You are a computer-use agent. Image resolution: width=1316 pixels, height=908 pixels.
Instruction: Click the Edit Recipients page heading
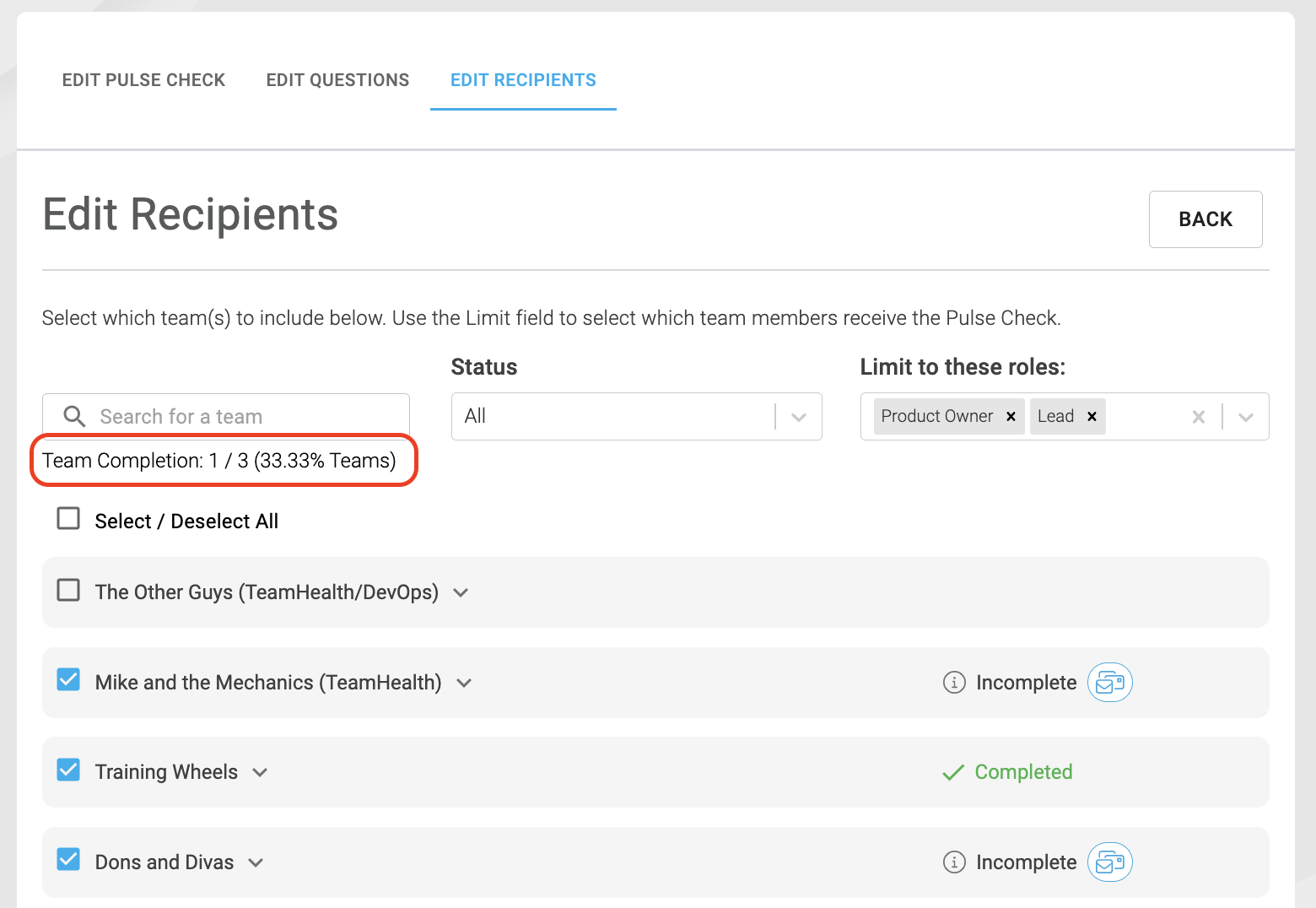pyautogui.click(x=191, y=214)
